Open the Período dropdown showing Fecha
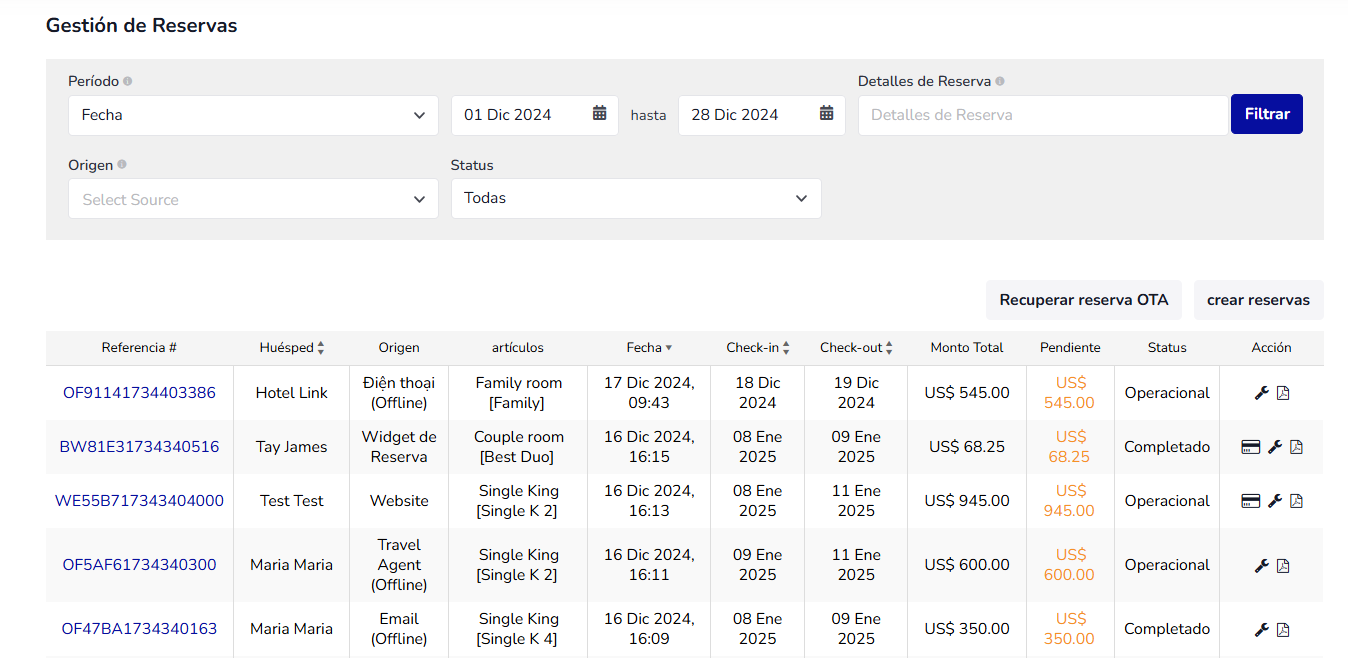Viewport: 1348px width, 658px height. point(253,115)
